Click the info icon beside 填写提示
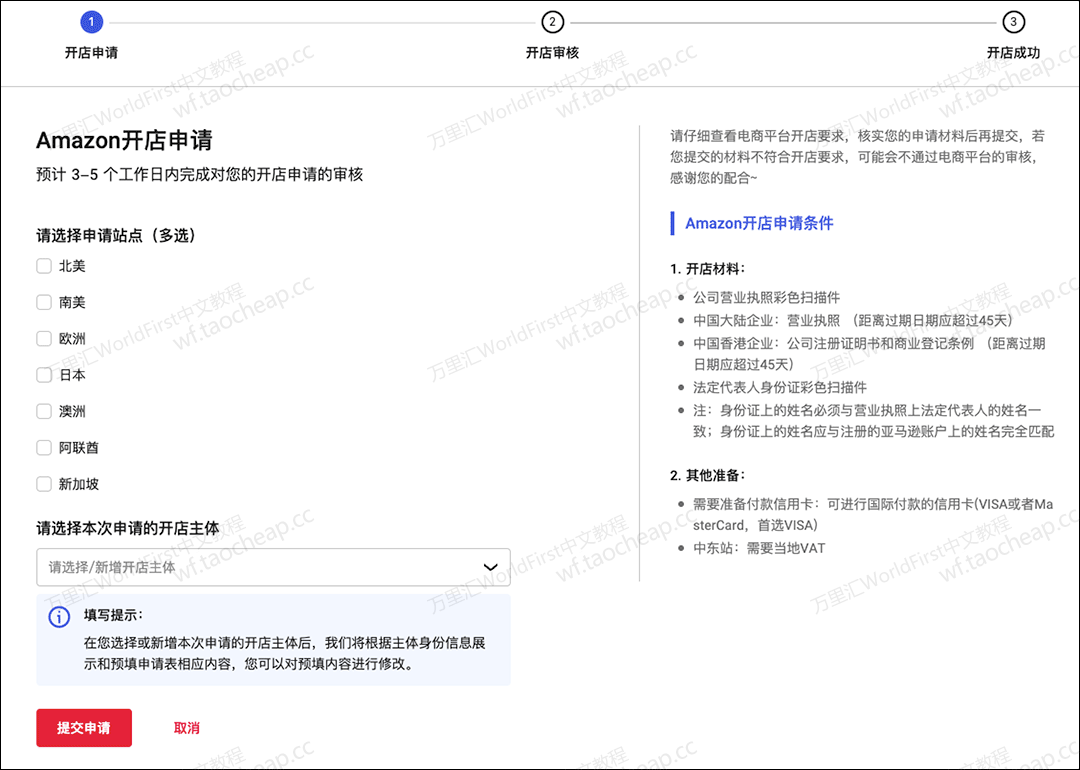 pos(59,616)
